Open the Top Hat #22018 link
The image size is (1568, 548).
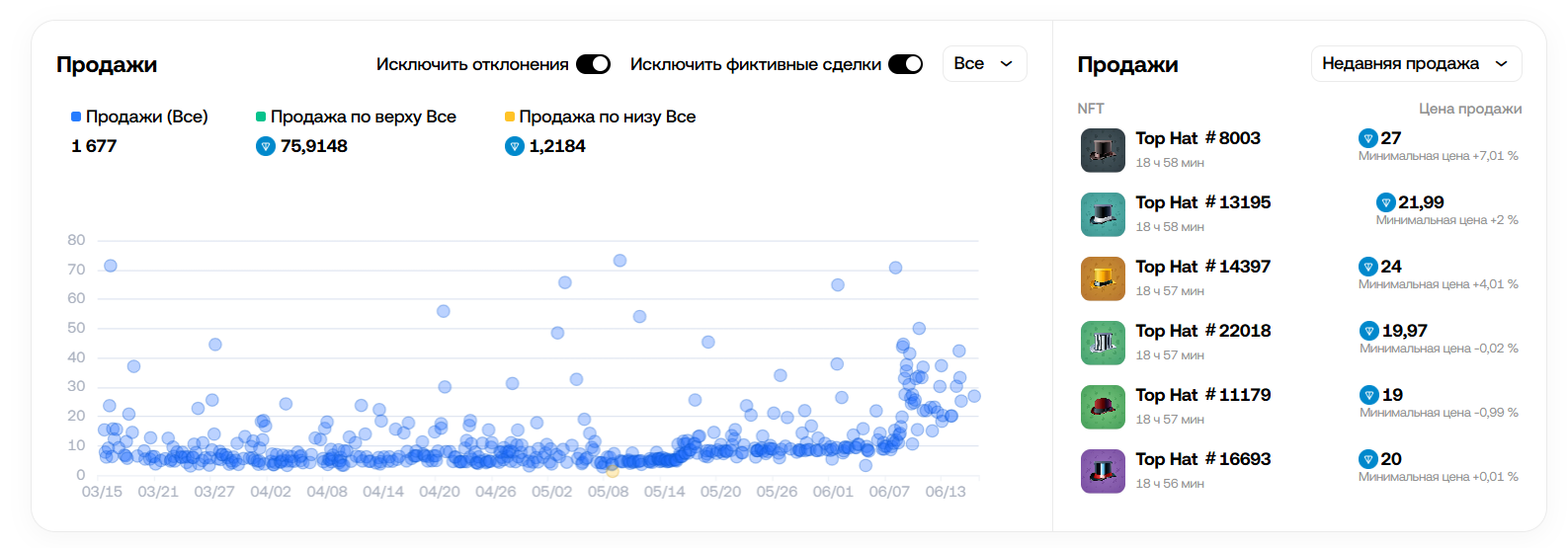tap(1202, 331)
